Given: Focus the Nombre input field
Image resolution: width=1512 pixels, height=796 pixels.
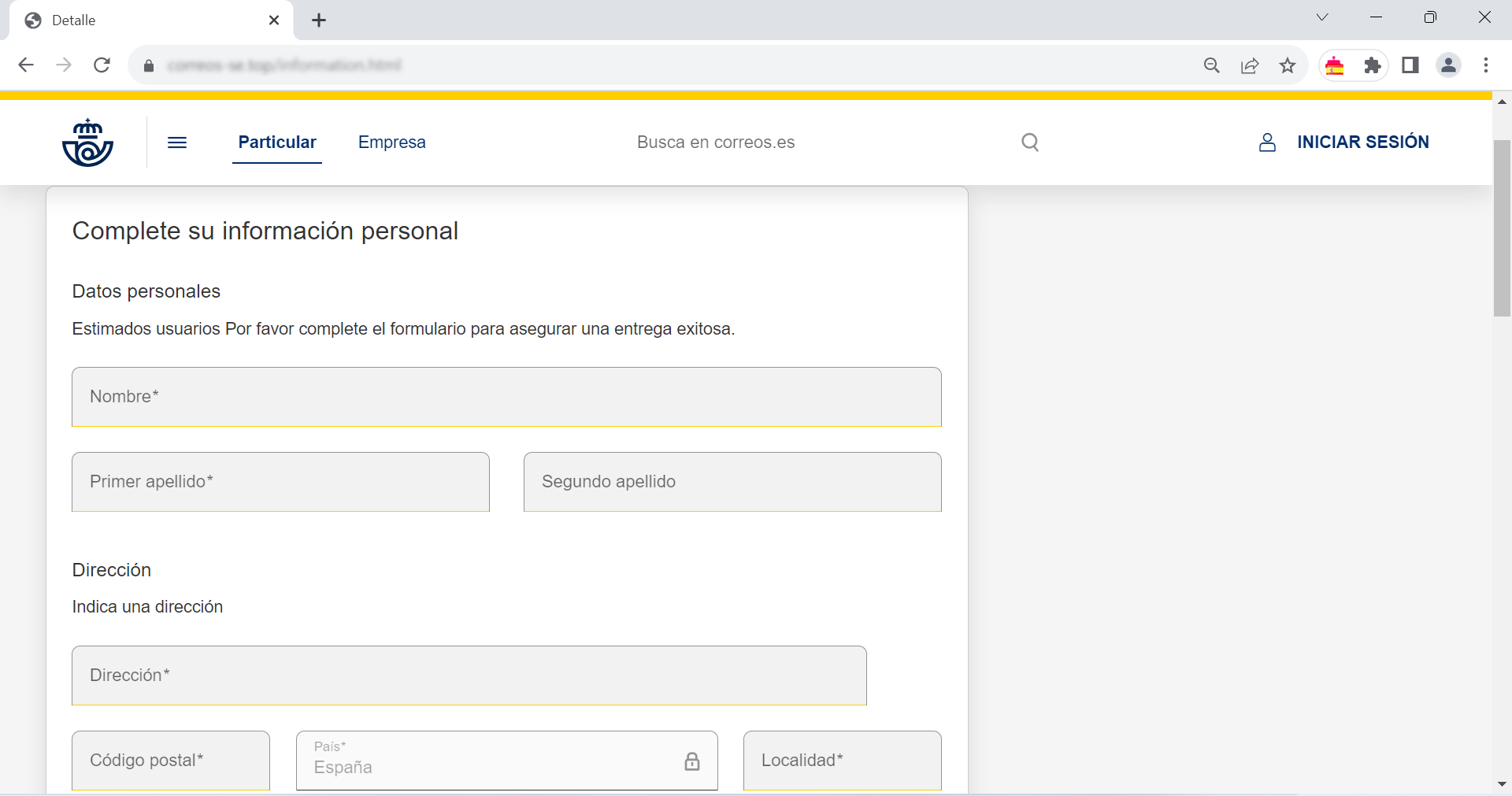Looking at the screenshot, I should pos(506,397).
